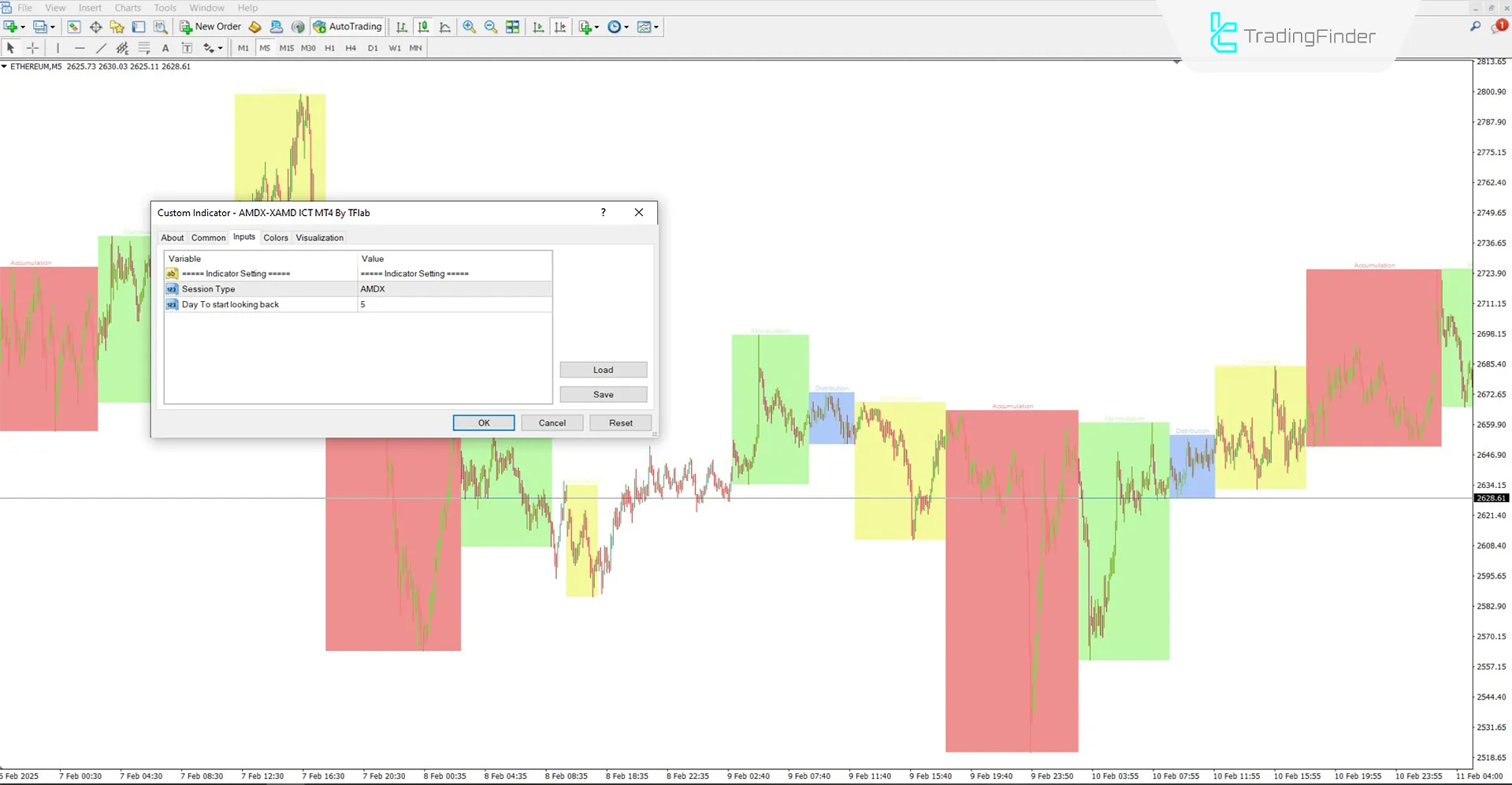
Task: Toggle AutoTrading on
Action: tap(347, 26)
